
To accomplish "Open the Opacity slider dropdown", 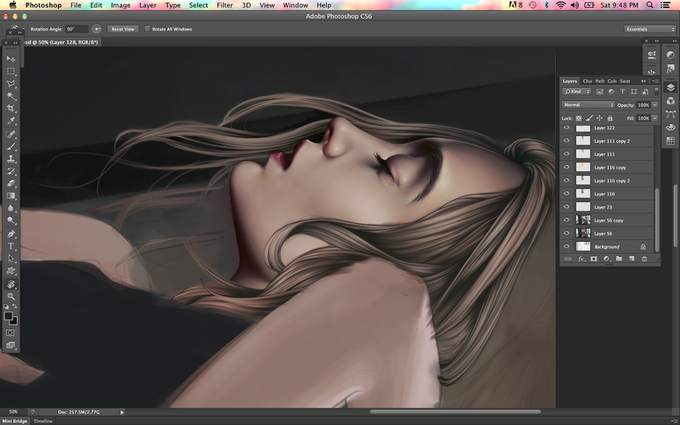I will 655,105.
